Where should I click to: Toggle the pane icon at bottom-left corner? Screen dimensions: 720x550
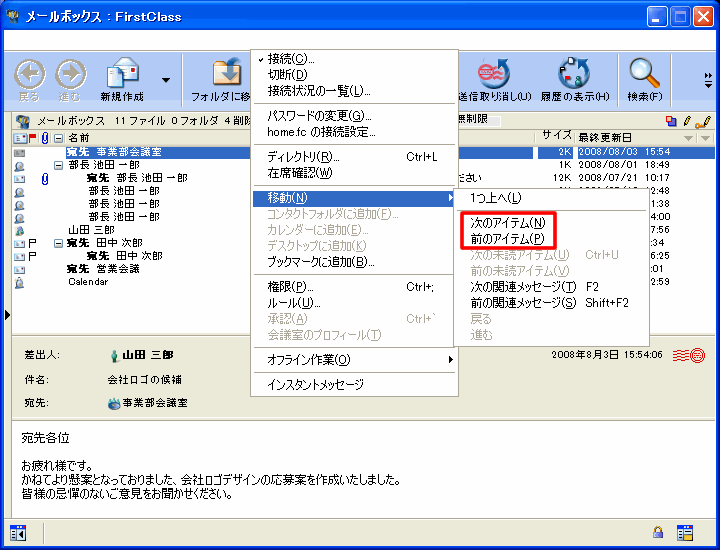[x=18, y=532]
